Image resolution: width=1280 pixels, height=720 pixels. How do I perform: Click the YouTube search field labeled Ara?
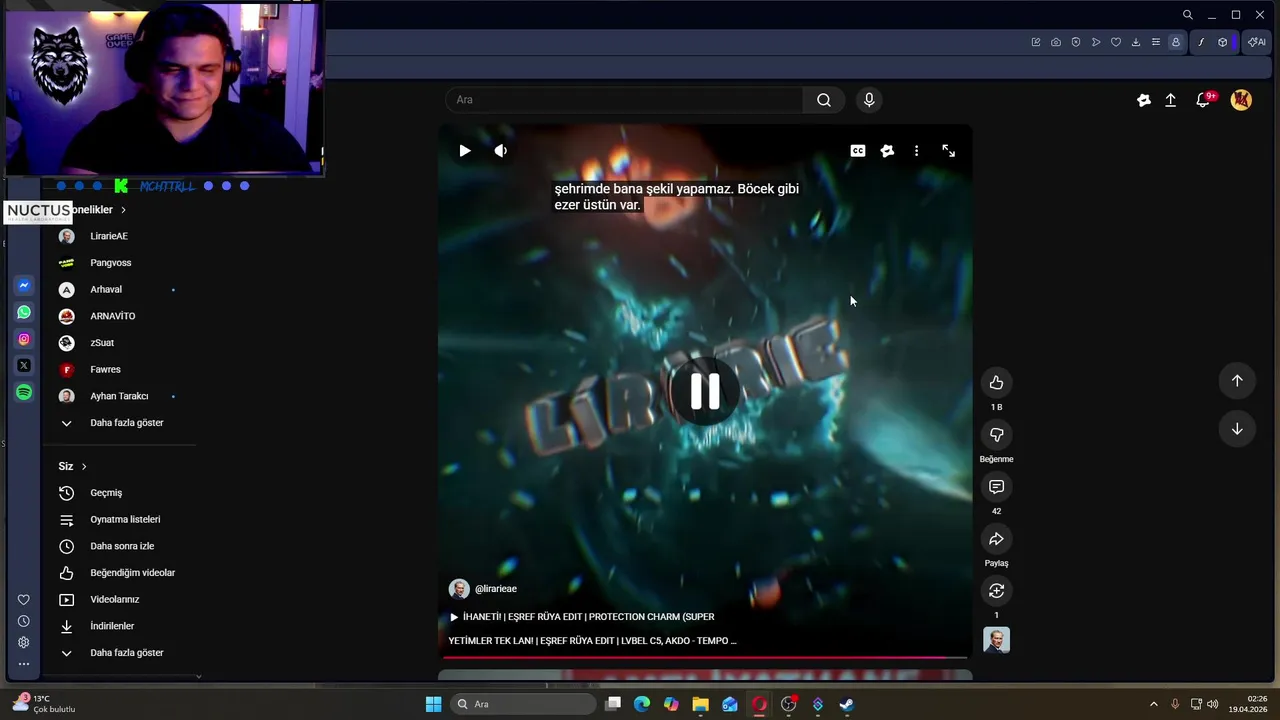tap(624, 100)
